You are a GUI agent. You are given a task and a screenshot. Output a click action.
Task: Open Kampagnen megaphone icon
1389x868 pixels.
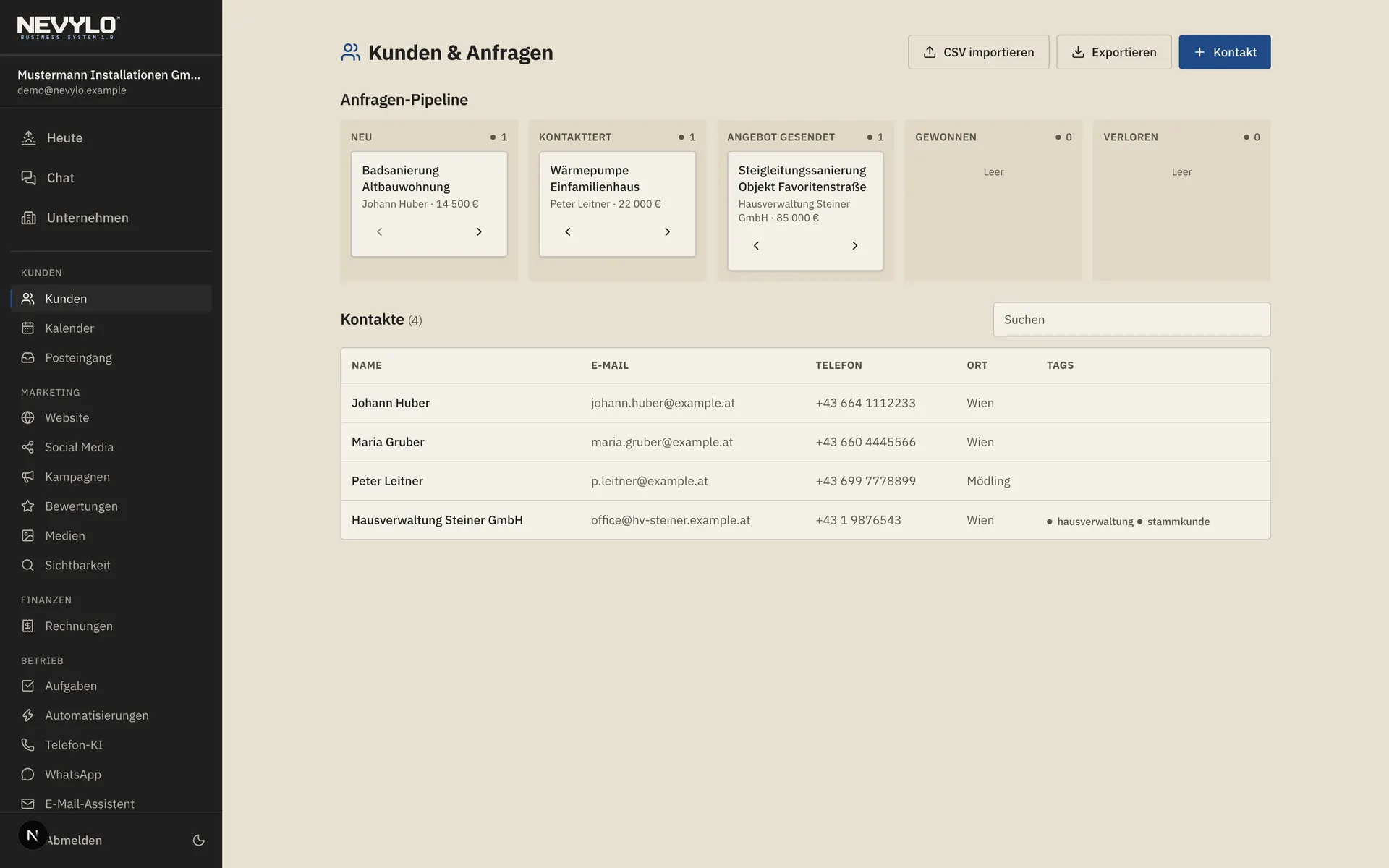28,477
